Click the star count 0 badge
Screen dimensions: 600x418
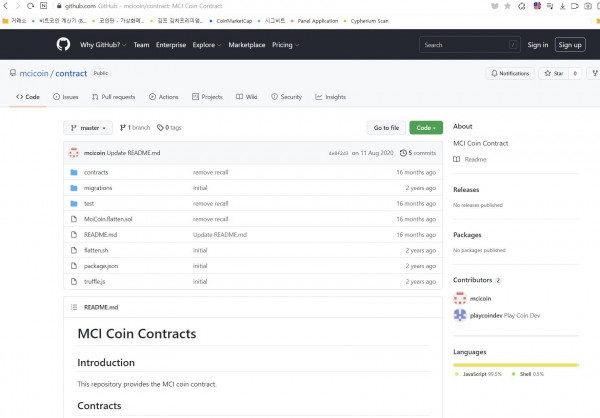coord(575,73)
